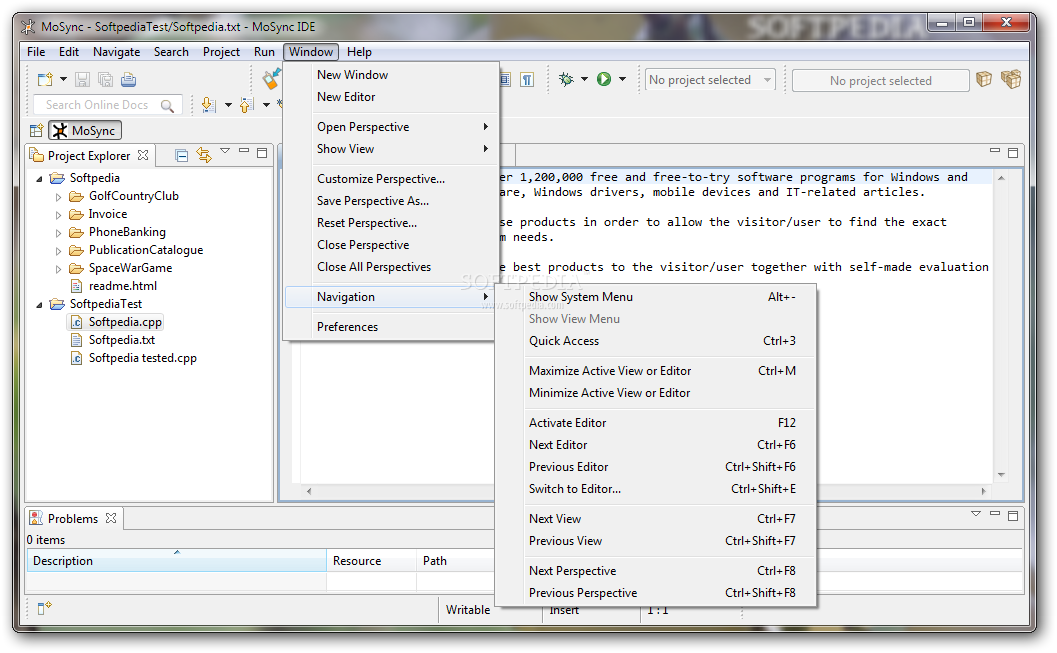Minimize the Project Explorer view
The image size is (1057, 653).
tap(244, 151)
